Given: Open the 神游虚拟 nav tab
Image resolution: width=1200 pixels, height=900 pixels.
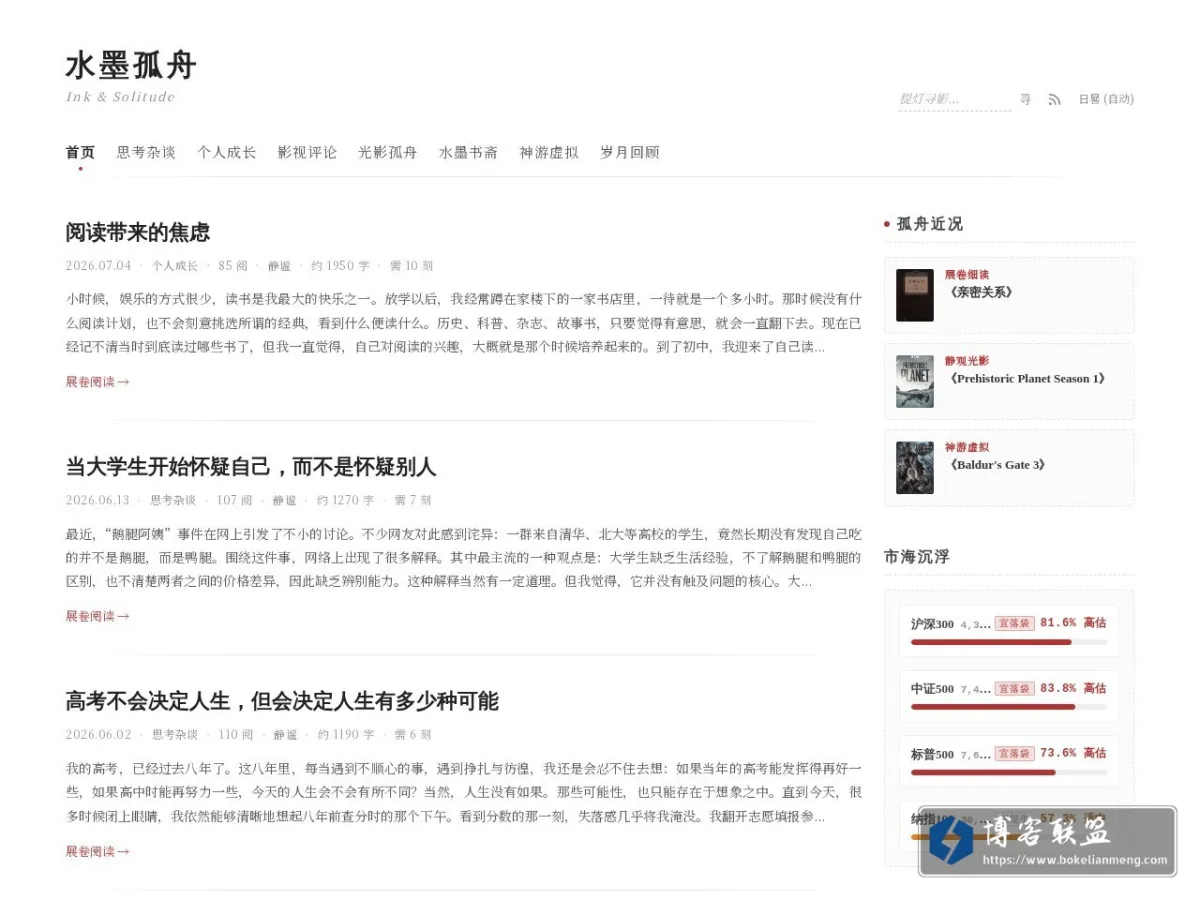Looking at the screenshot, I should (549, 152).
